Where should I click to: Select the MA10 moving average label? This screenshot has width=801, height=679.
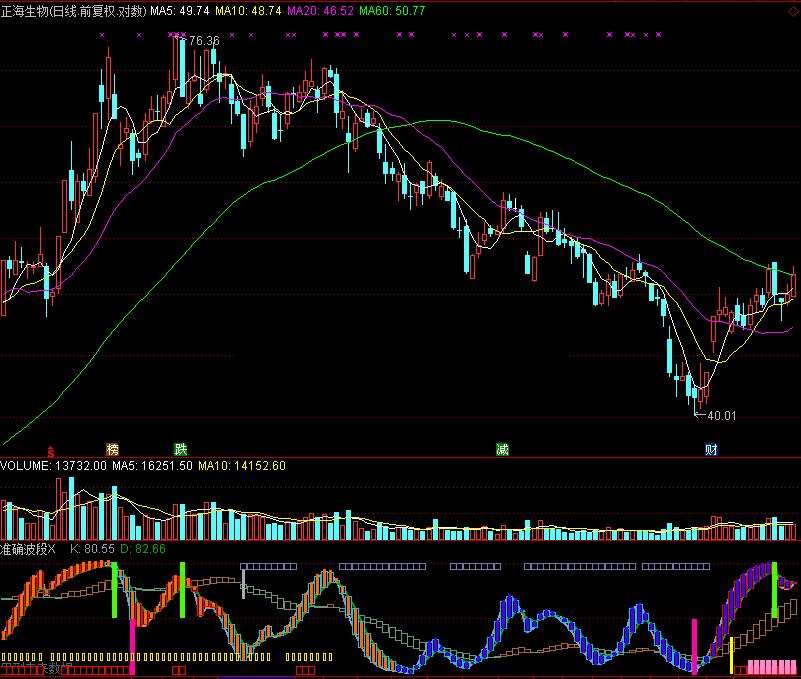pyautogui.click(x=247, y=11)
